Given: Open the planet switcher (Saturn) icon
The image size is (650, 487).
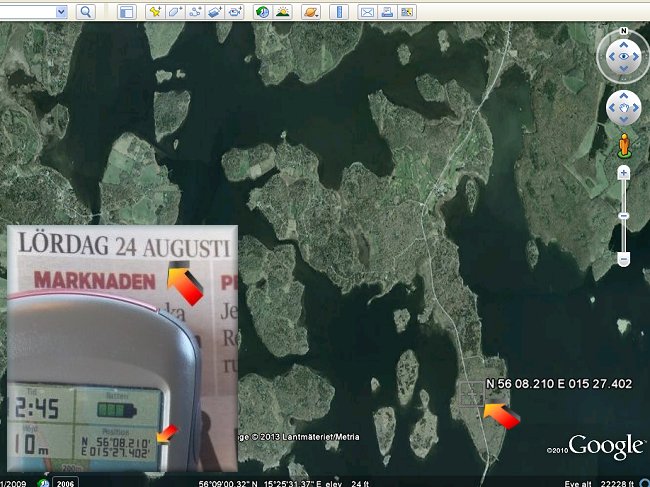Looking at the screenshot, I should (311, 12).
